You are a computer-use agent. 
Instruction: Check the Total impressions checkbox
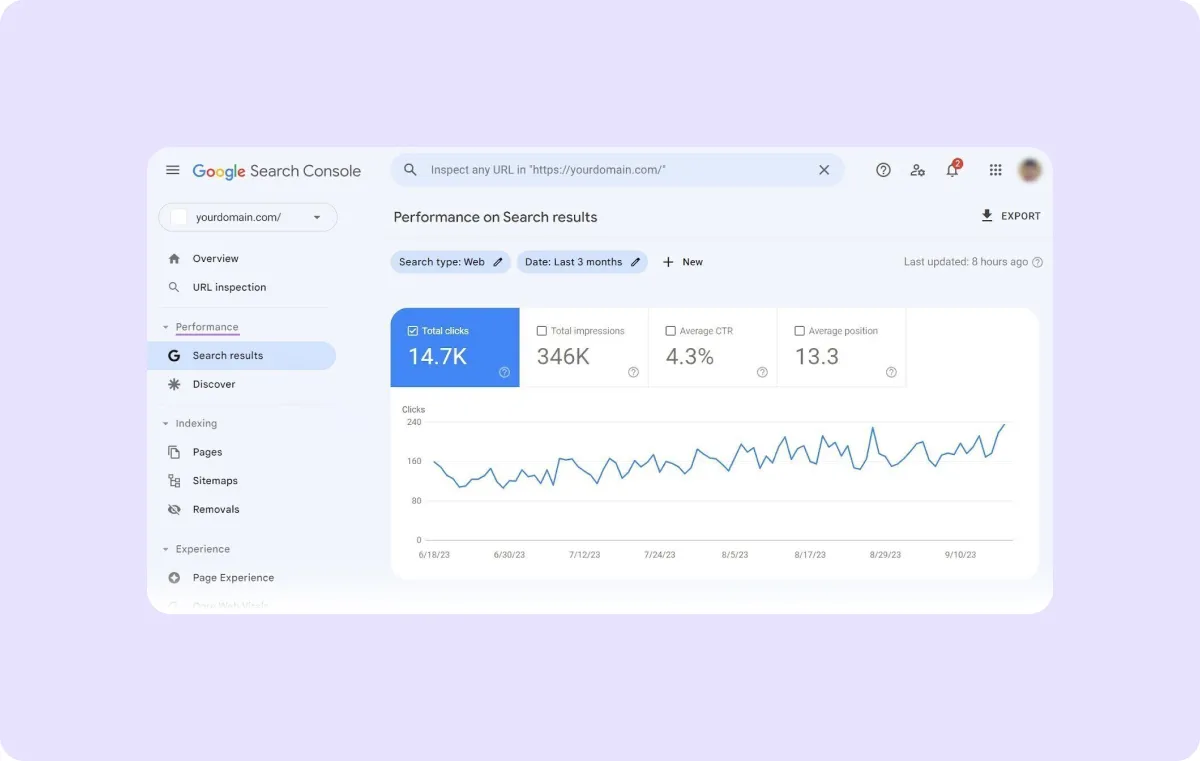tap(542, 331)
